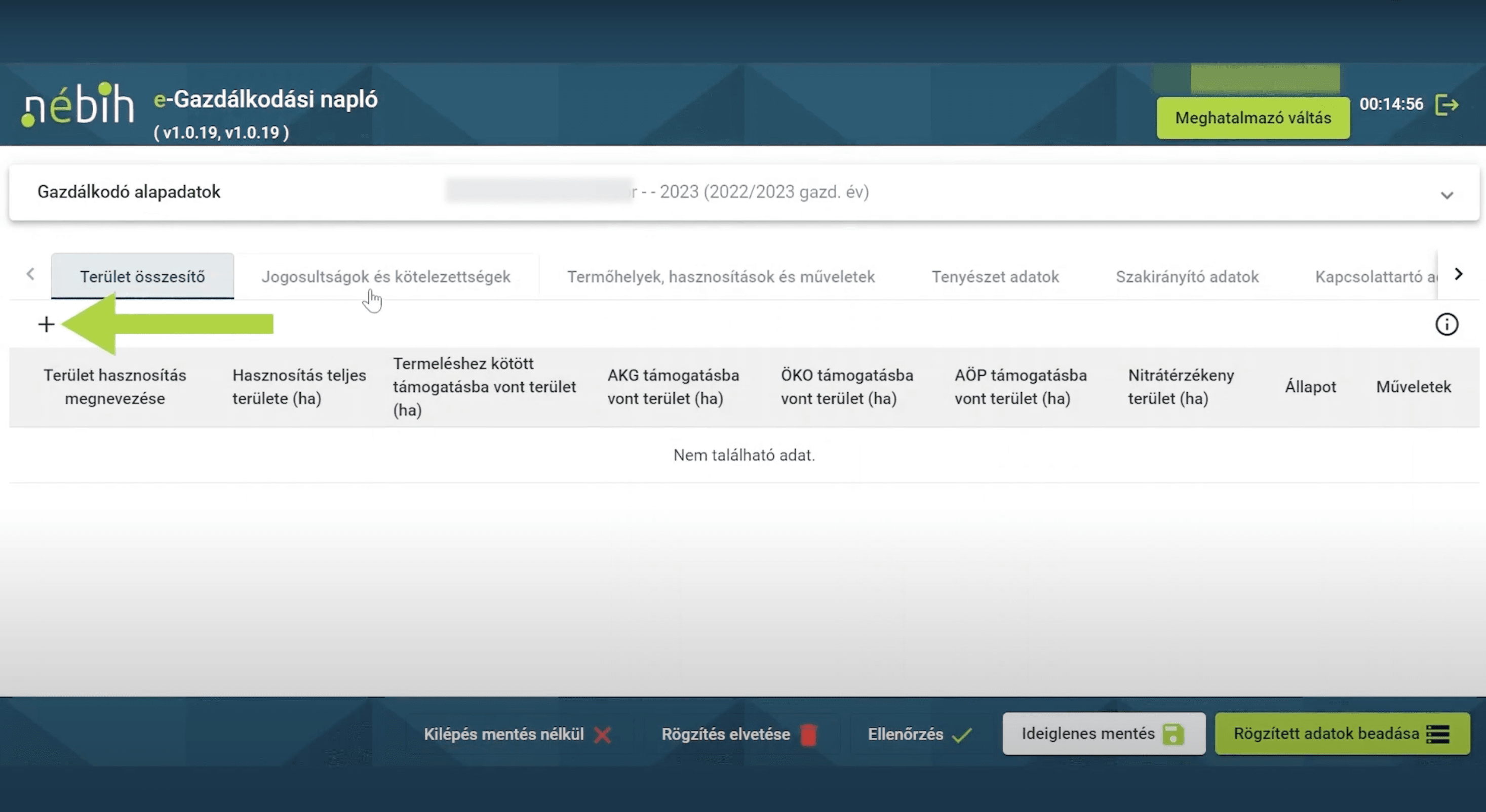Submit with Rögzített adatok beadása

1342,734
